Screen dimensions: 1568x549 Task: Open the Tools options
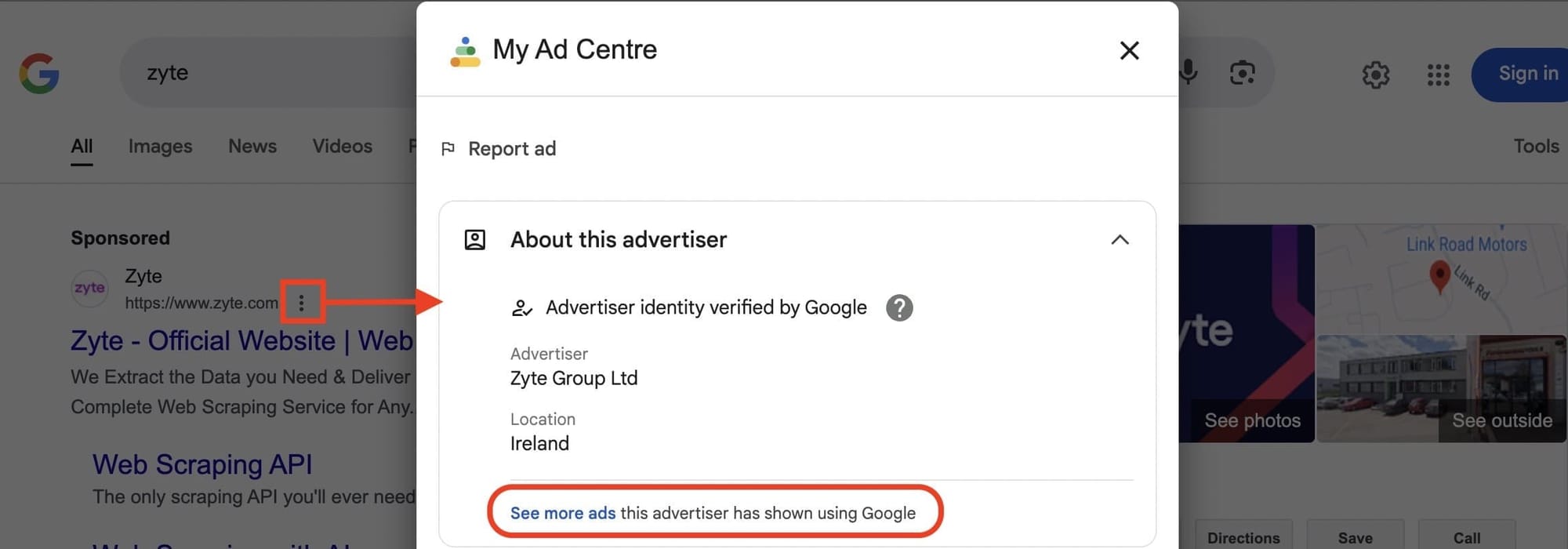(1535, 146)
